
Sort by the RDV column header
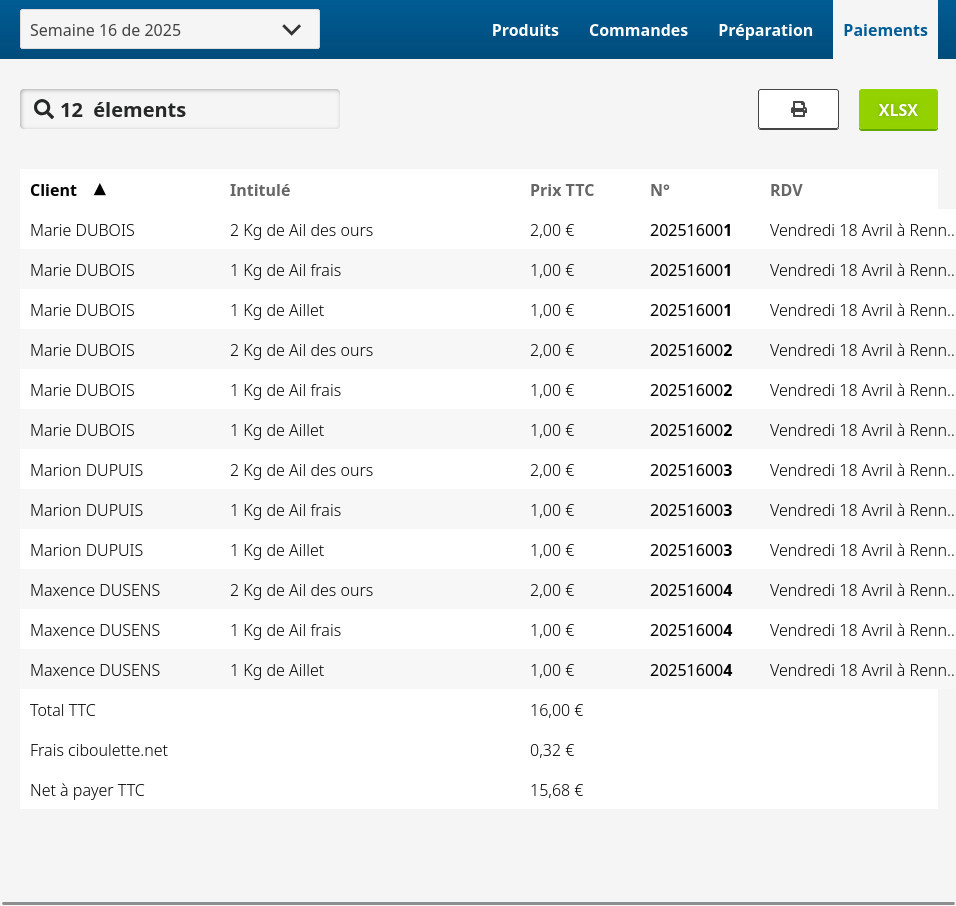coord(786,190)
